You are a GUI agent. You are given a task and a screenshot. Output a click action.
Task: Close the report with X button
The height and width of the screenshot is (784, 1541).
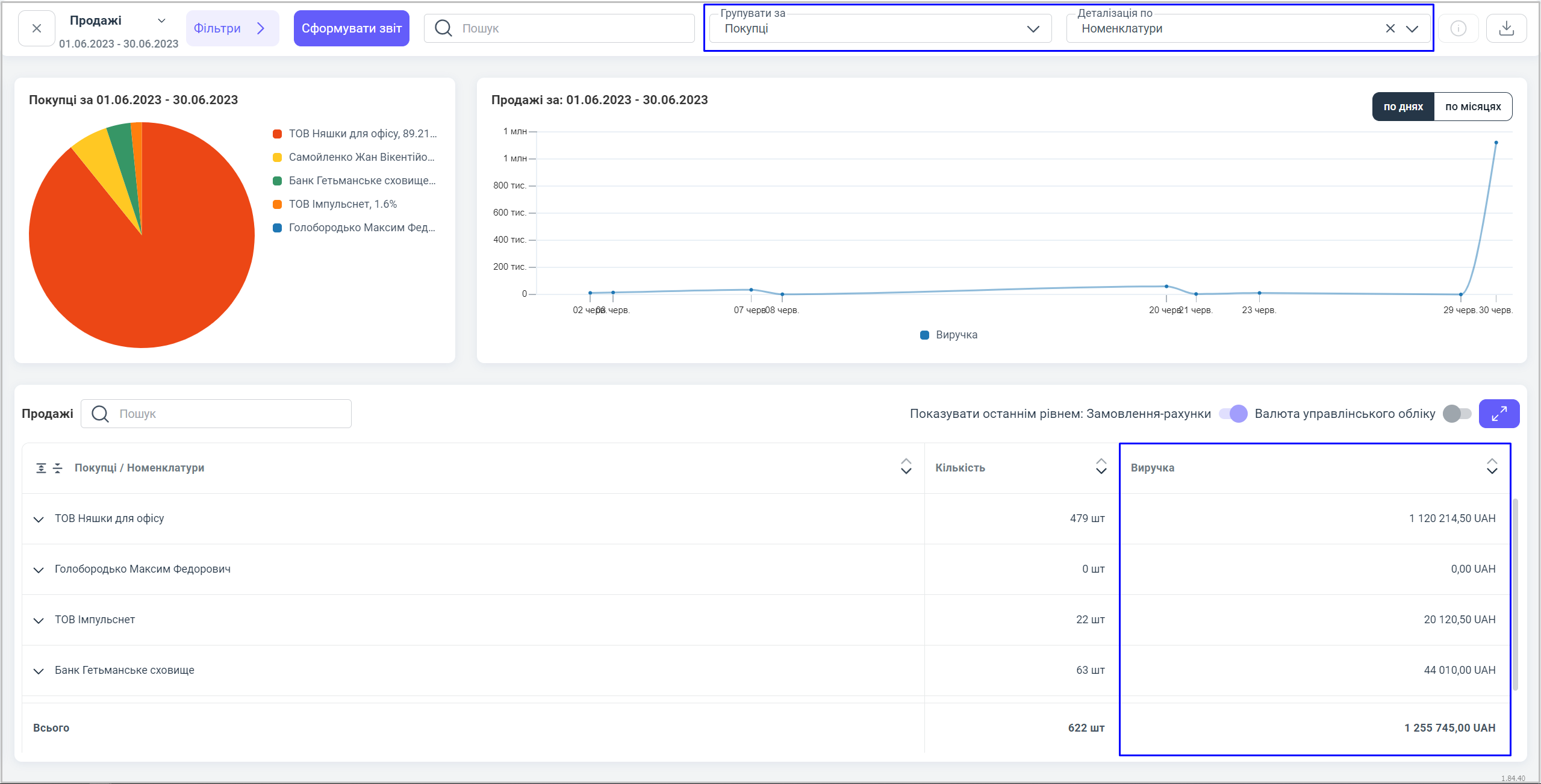[37, 28]
